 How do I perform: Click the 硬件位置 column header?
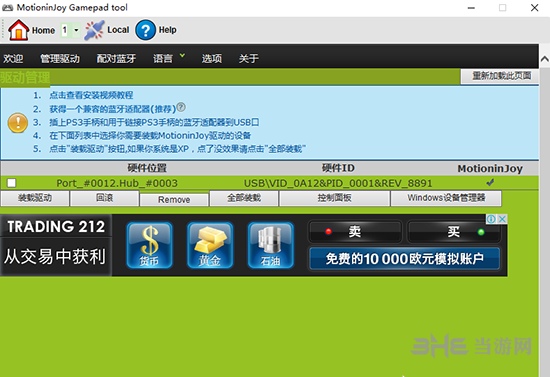[147, 168]
